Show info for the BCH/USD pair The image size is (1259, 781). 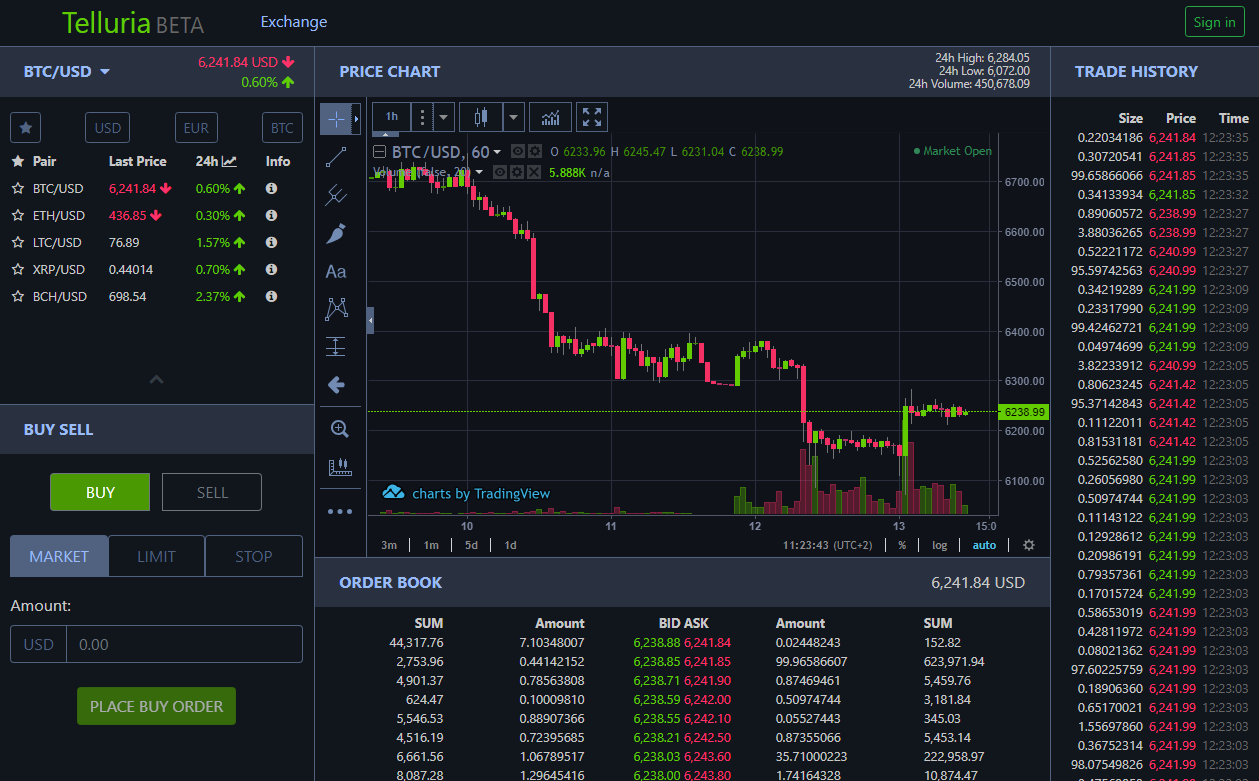(271, 296)
